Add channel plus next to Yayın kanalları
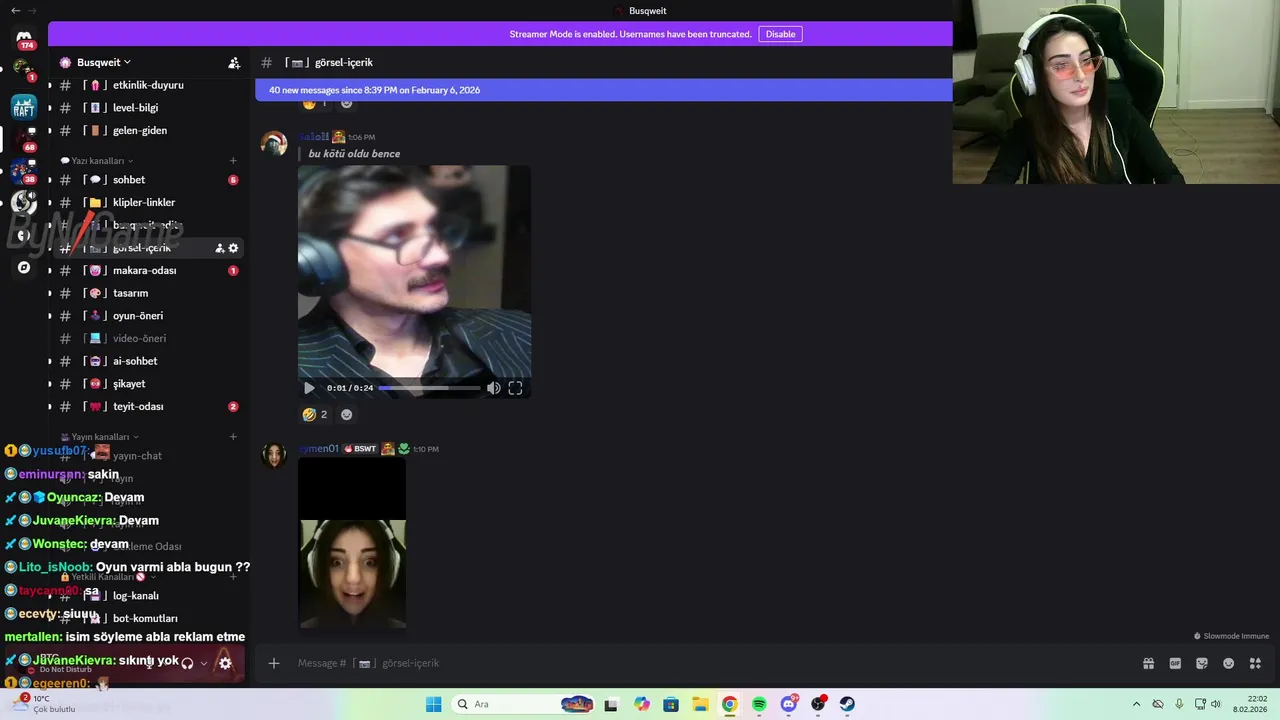This screenshot has width=1280, height=720. pos(233,436)
